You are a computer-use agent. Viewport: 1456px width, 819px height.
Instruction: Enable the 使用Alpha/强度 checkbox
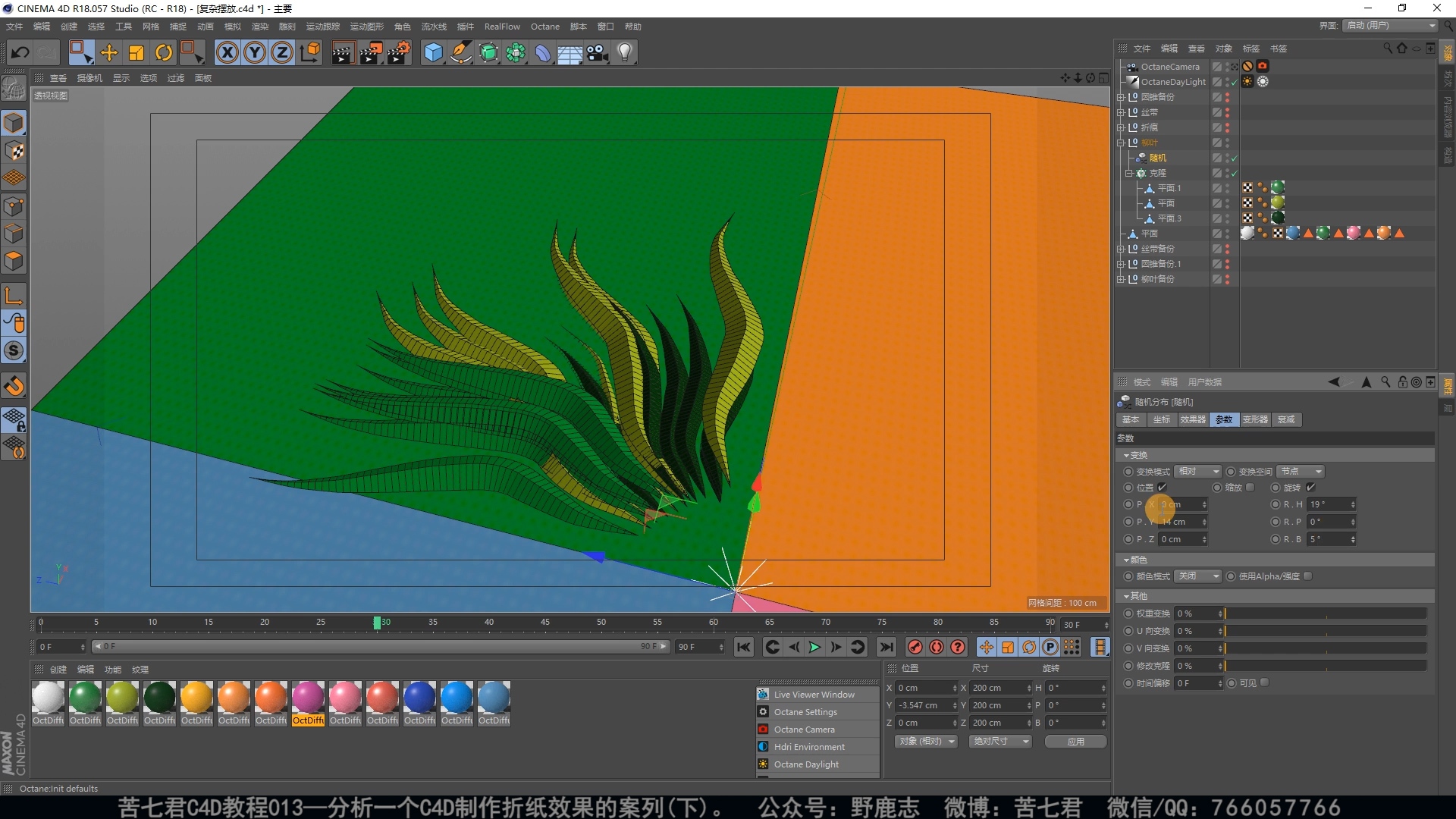pyautogui.click(x=1308, y=576)
